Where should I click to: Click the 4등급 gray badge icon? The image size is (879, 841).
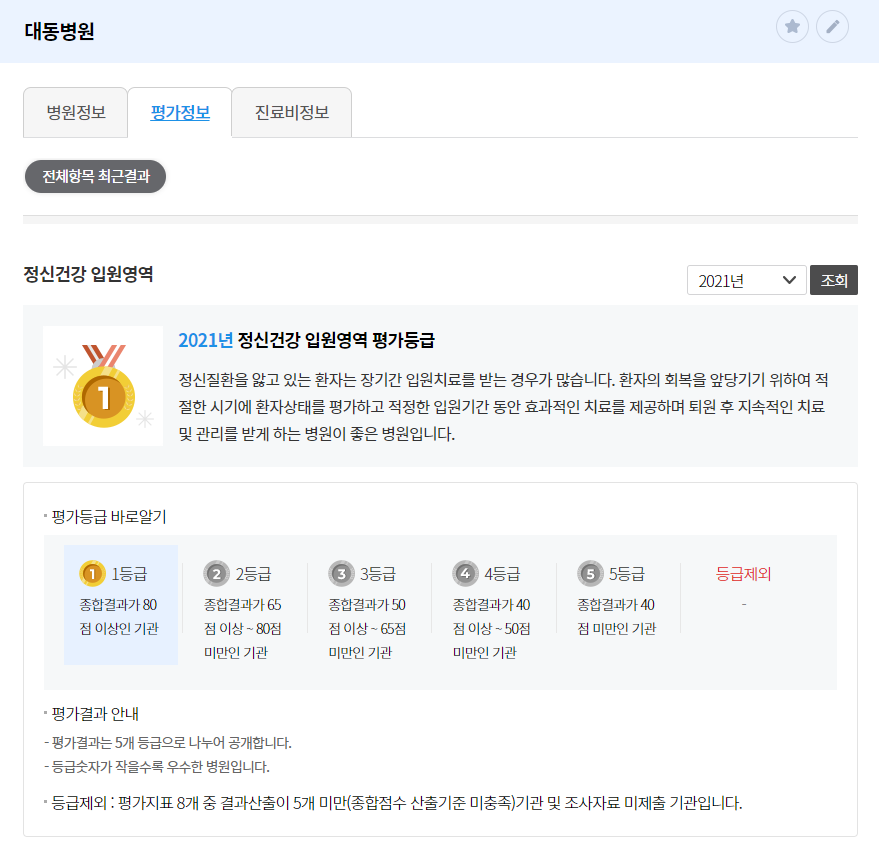point(465,573)
